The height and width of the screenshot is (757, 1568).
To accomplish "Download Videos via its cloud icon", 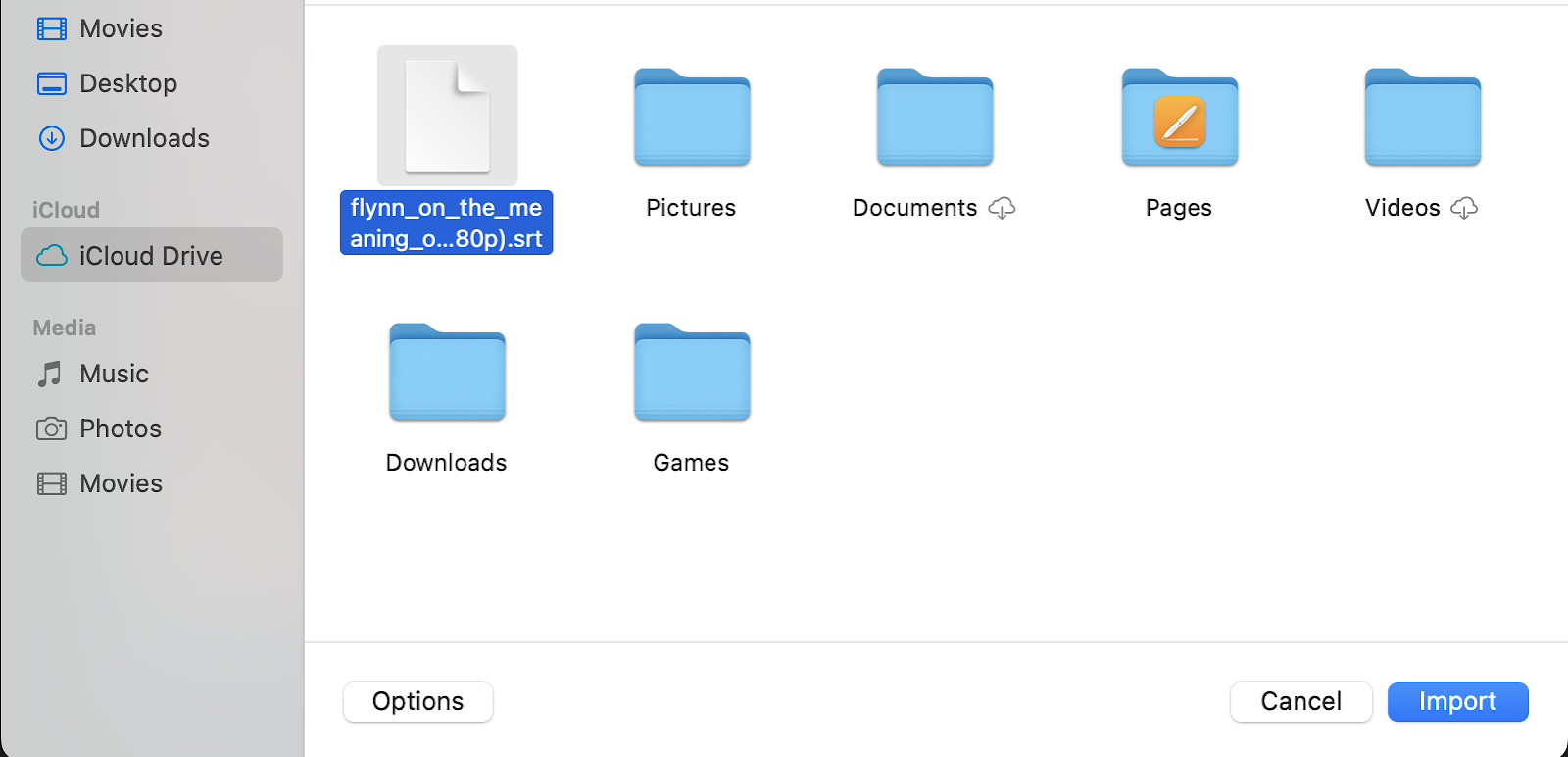I will [x=1464, y=208].
